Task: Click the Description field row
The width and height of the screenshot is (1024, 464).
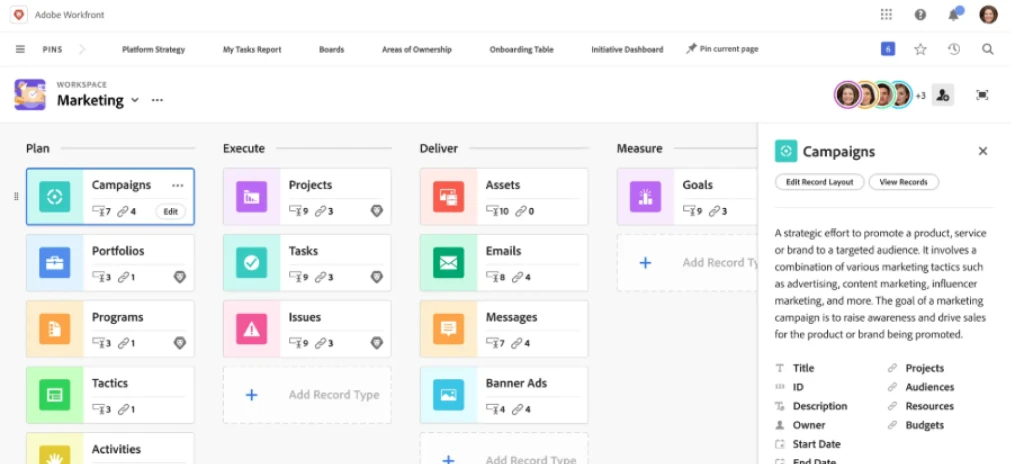Action: [811, 406]
